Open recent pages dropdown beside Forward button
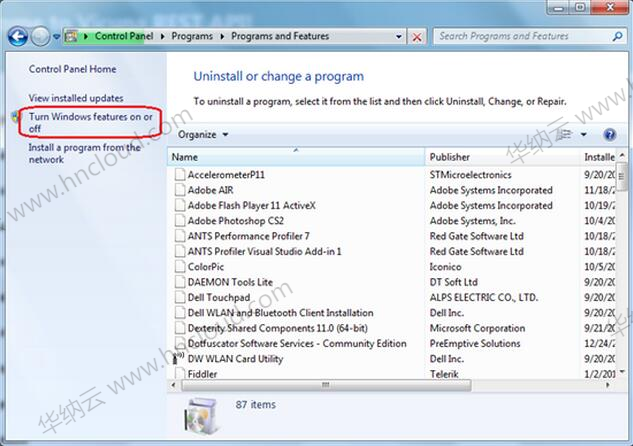The height and width of the screenshot is (446, 633). coord(57,37)
